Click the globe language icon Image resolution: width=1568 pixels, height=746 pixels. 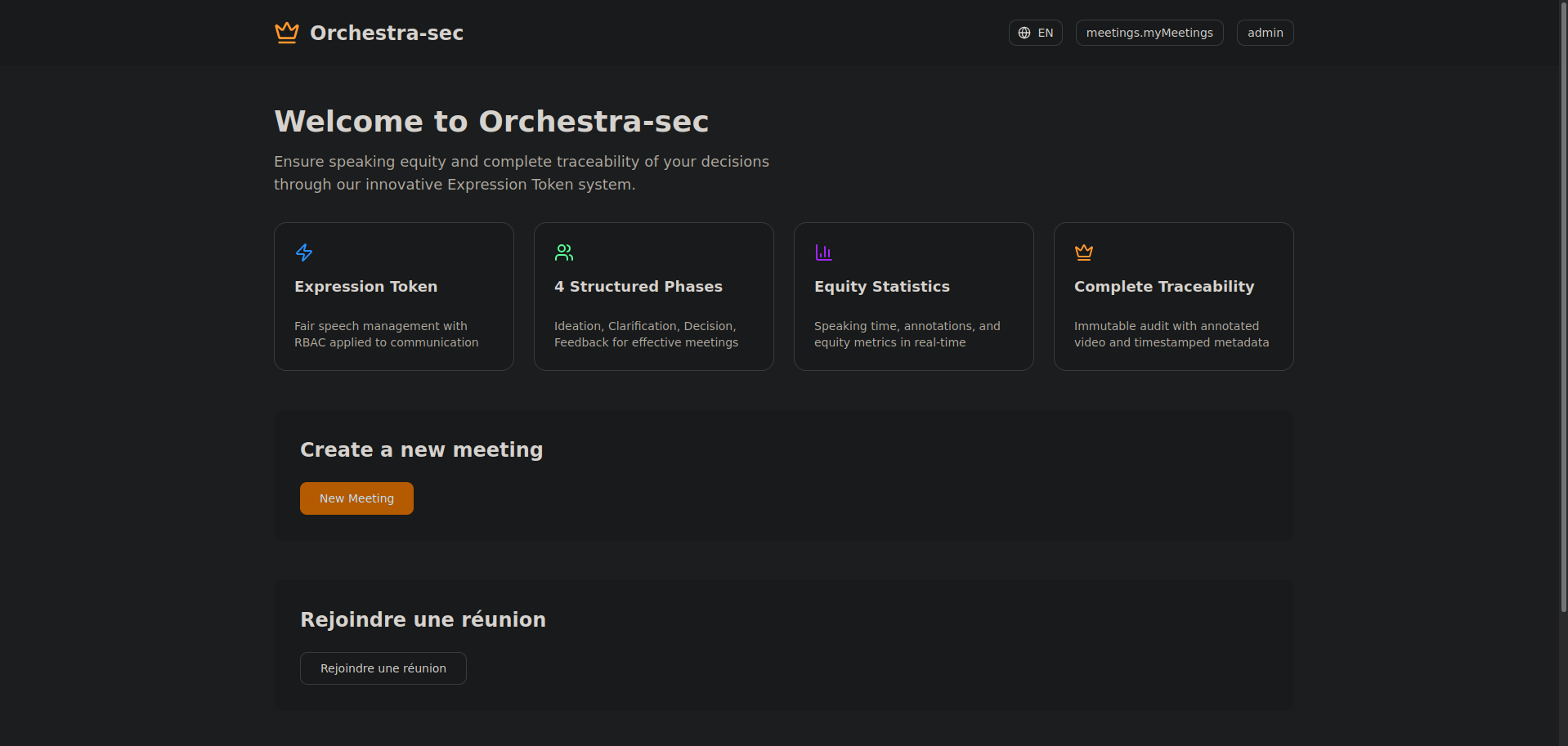point(1024,33)
